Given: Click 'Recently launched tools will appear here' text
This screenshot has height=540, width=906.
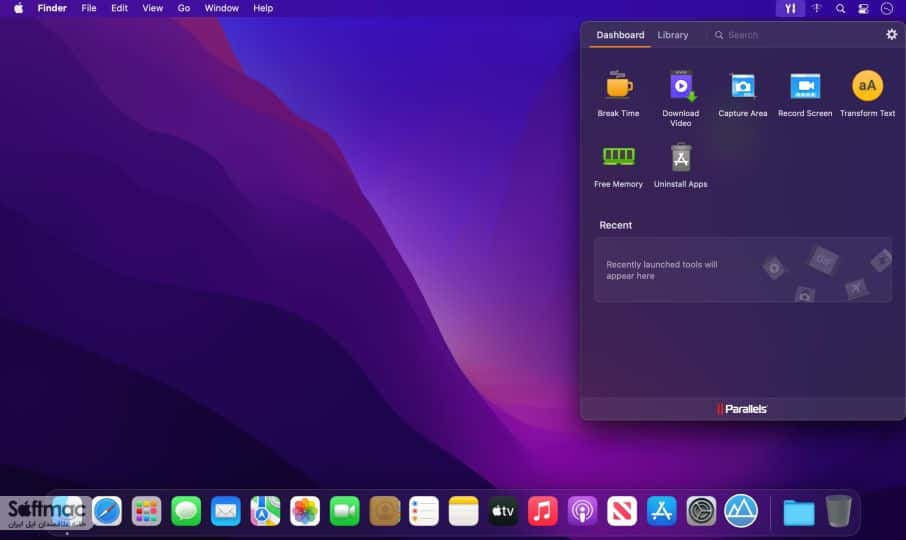Looking at the screenshot, I should pyautogui.click(x=662, y=270).
